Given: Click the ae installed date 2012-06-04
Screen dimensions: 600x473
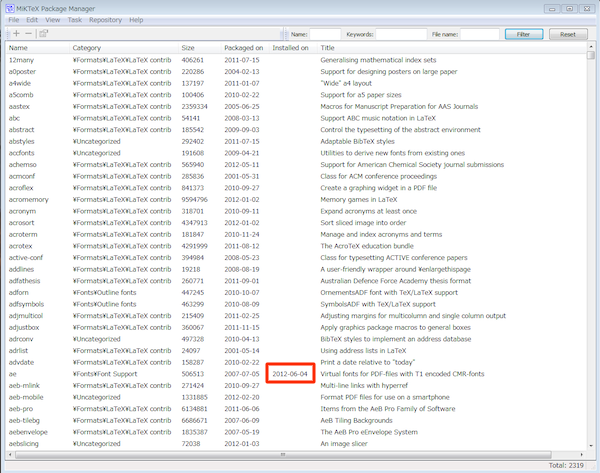Looking at the screenshot, I should coord(290,374).
